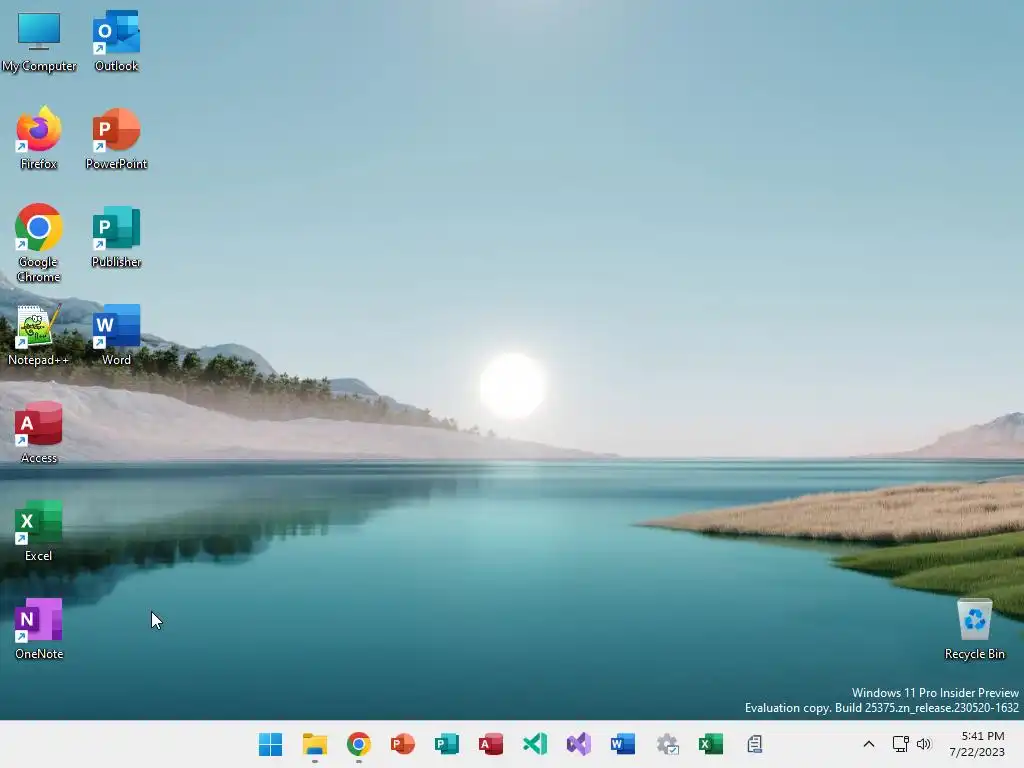
Task: Launch Word from the taskbar
Action: (622, 744)
